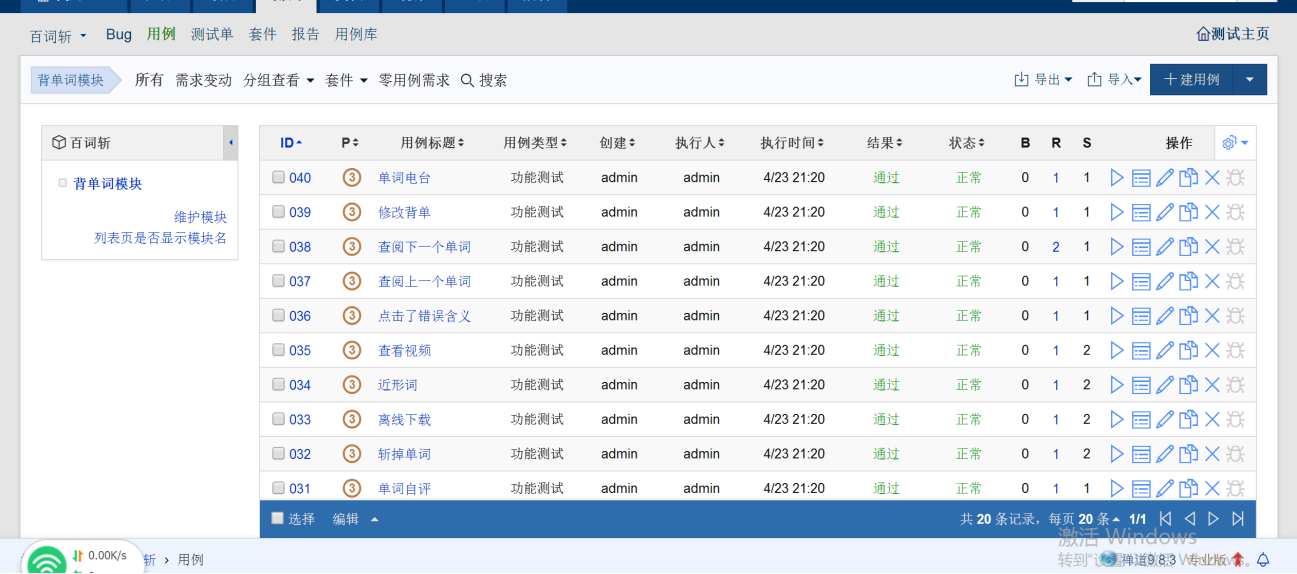View results of case 033 离线下载
1297x574 pixels.
click(1141, 419)
